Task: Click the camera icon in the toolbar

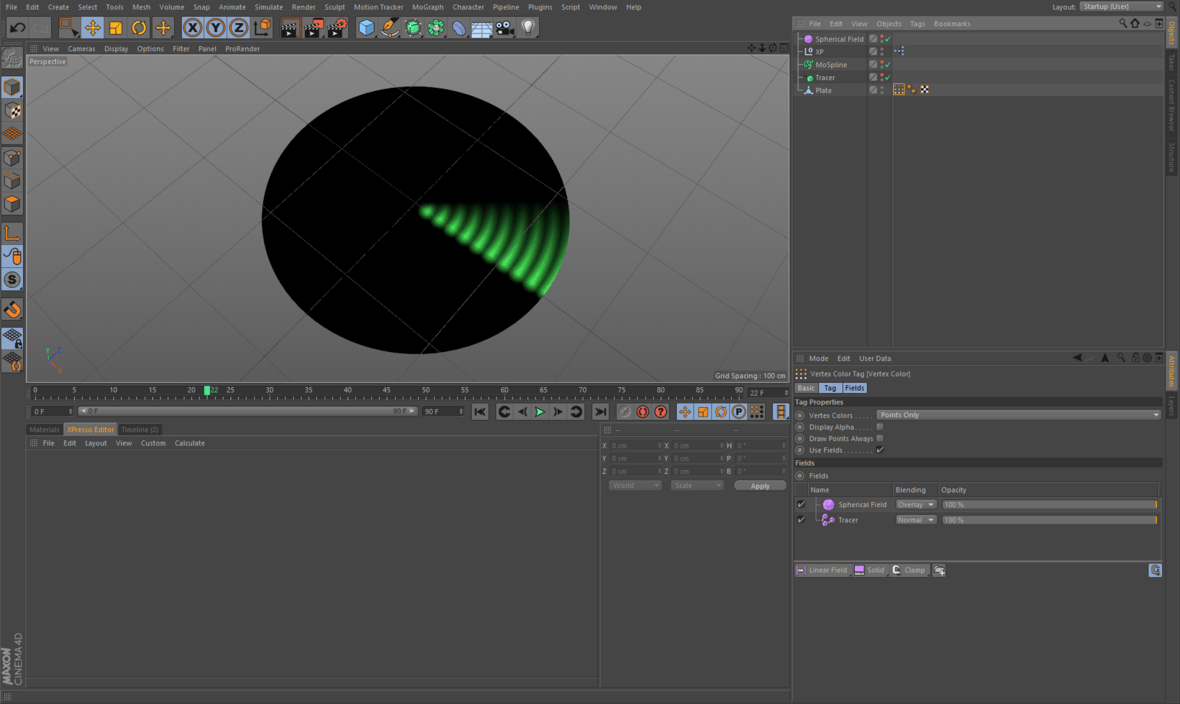Action: point(503,27)
